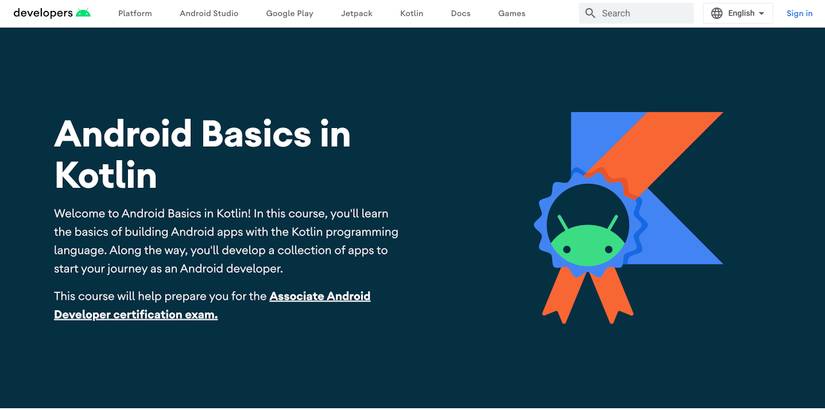The width and height of the screenshot is (825, 410).
Task: Click the search magnifier icon
Action: pos(590,13)
